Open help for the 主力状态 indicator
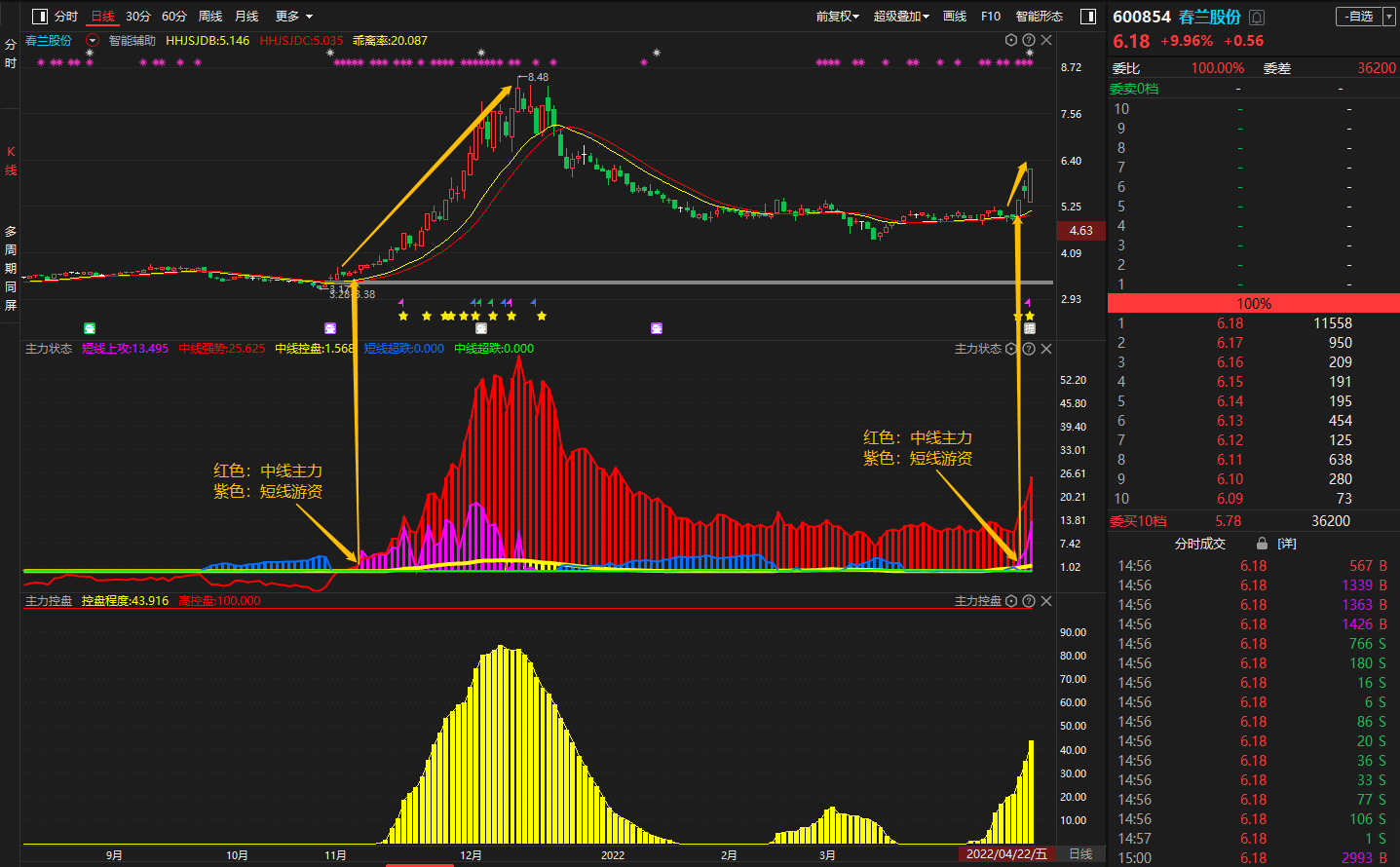This screenshot has width=1400, height=867. [x=1029, y=349]
